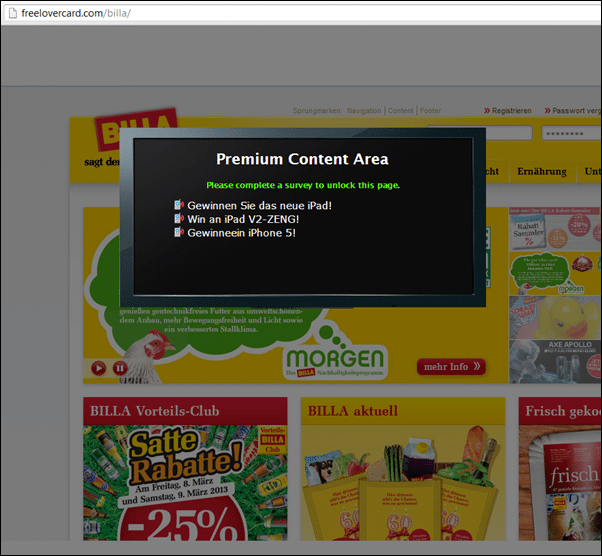Viewport: 602px width, 556px height.
Task: Jump to Footer skip link
Action: [430, 111]
